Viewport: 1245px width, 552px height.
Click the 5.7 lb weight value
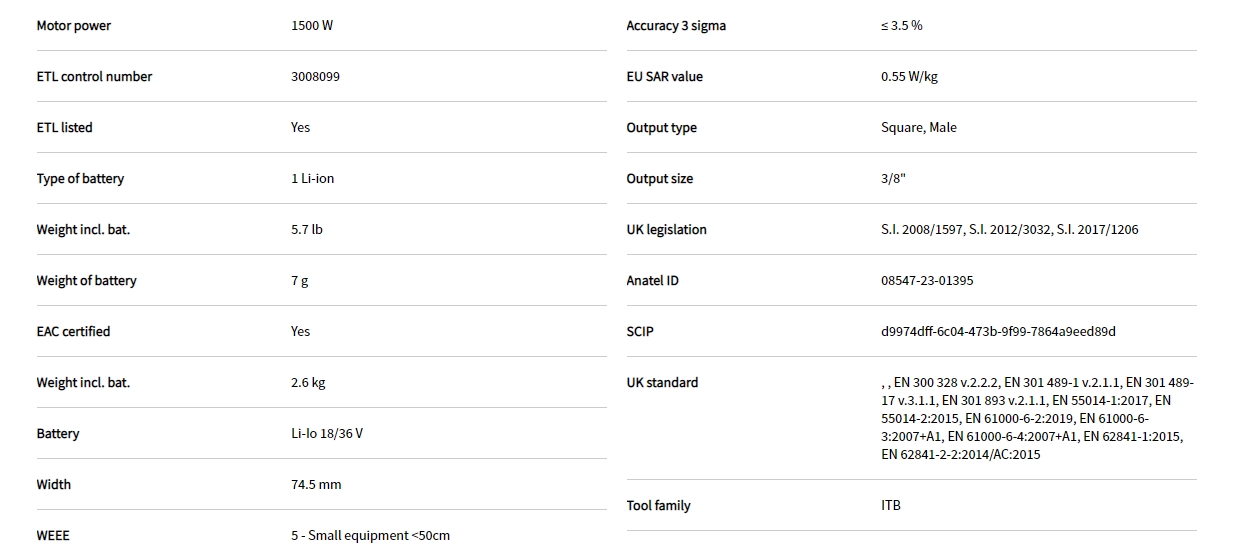click(x=307, y=230)
